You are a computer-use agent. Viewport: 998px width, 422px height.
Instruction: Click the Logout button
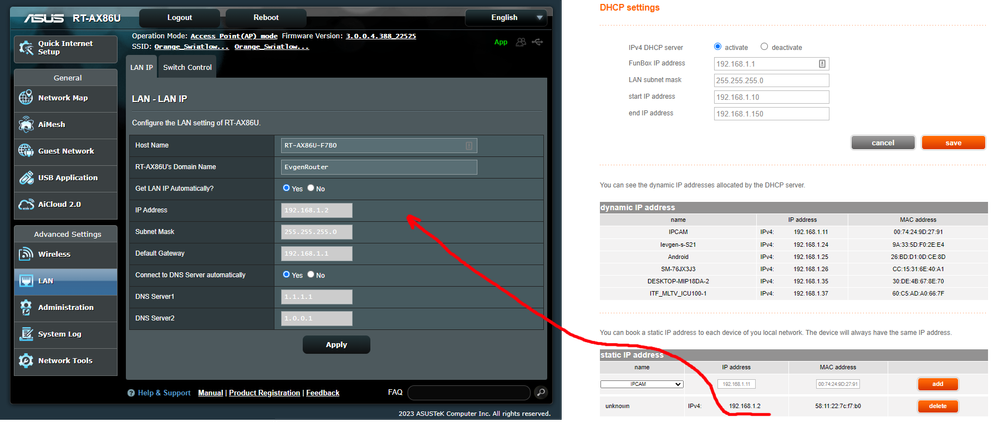click(179, 18)
